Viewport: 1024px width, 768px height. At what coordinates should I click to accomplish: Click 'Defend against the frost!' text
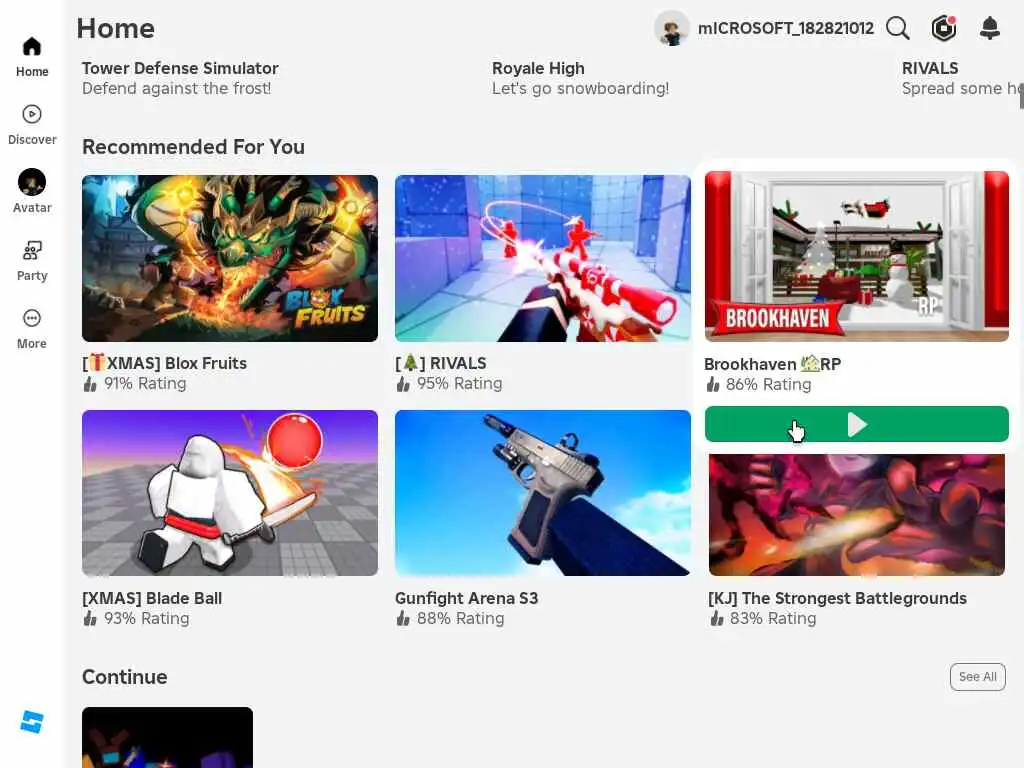[x=176, y=88]
